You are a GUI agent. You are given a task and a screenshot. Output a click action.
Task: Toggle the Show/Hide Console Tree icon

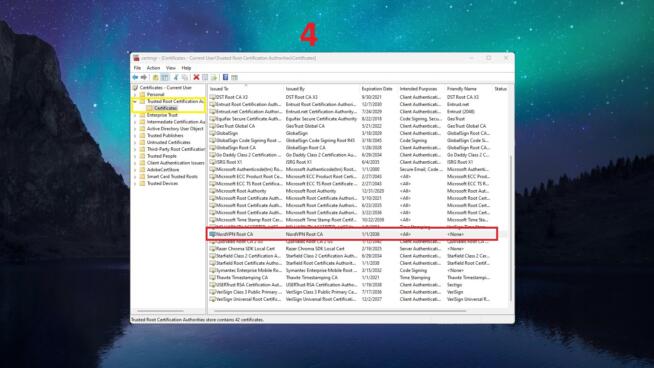pos(165,78)
